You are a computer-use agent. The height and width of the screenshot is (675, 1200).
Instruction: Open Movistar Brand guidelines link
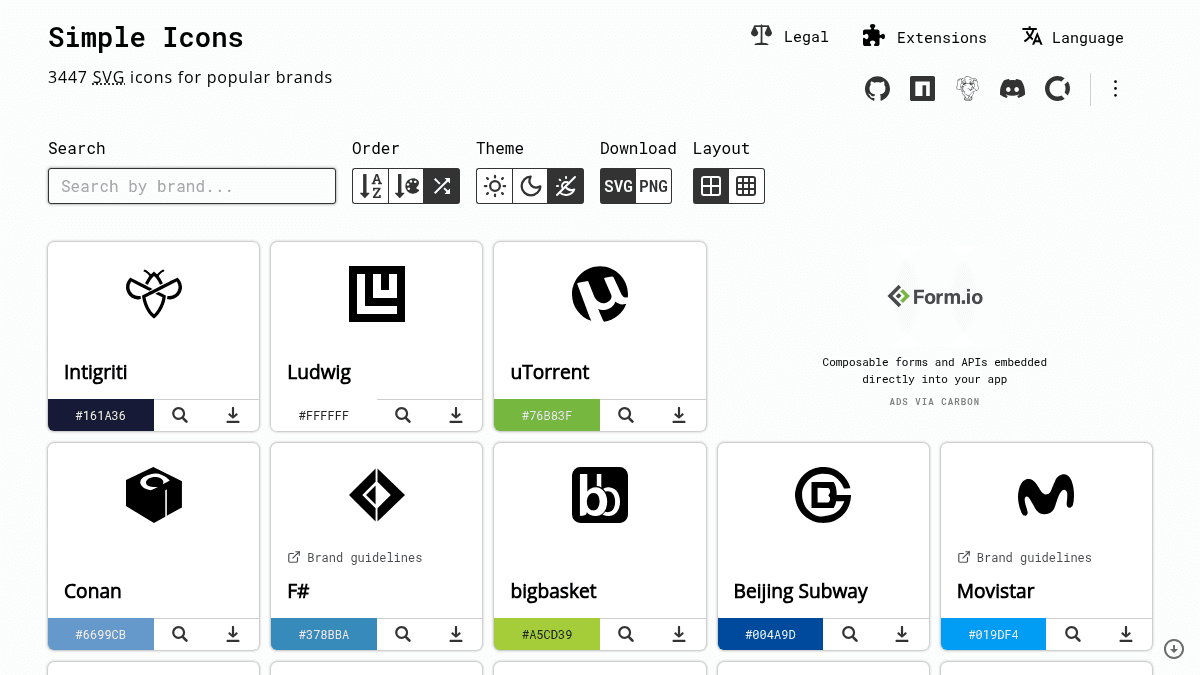(1024, 558)
